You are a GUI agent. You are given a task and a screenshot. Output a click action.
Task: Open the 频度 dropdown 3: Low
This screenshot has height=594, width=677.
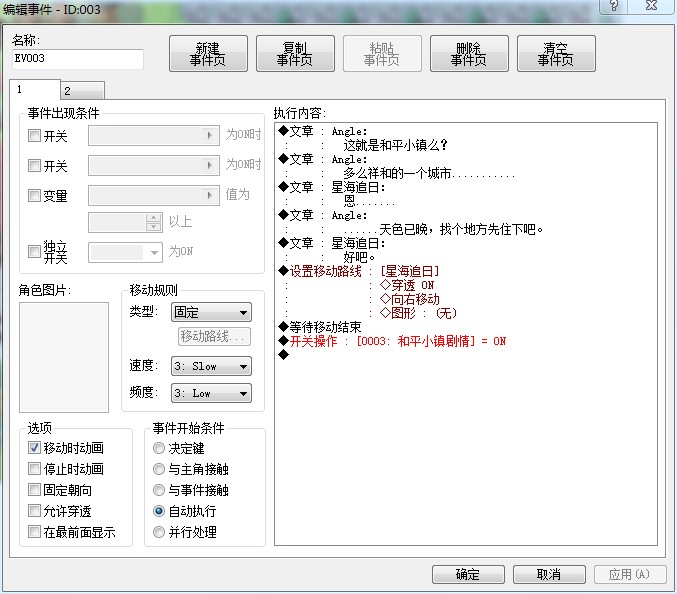click(x=211, y=393)
